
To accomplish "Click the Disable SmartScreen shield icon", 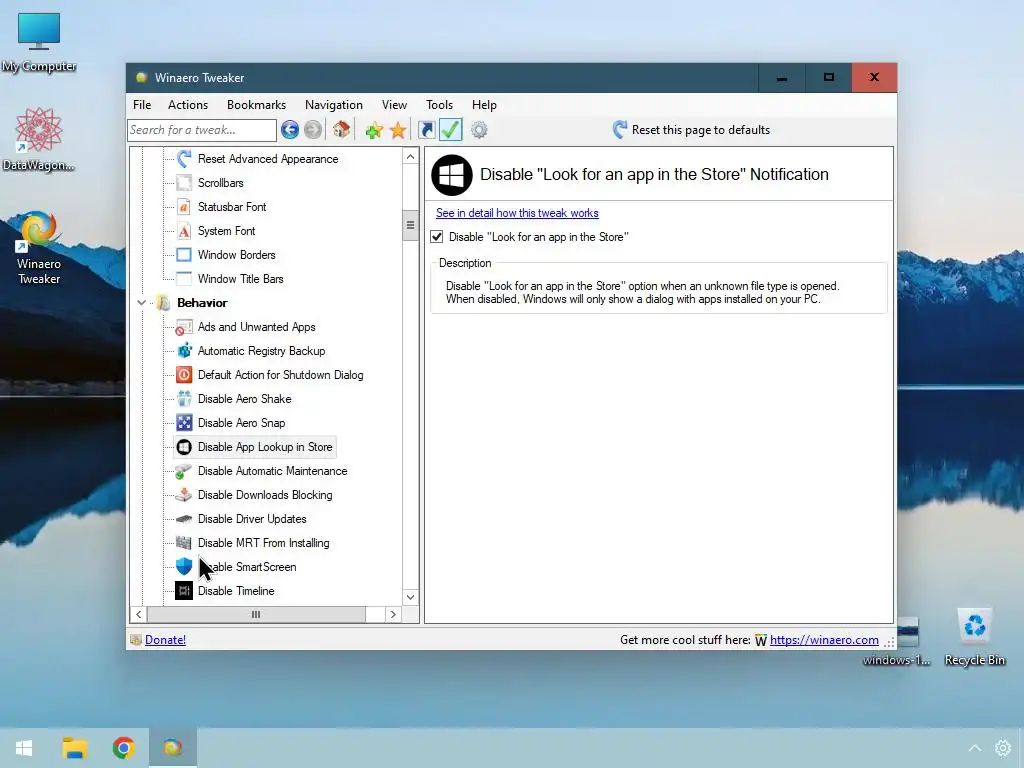I will click(x=184, y=567).
